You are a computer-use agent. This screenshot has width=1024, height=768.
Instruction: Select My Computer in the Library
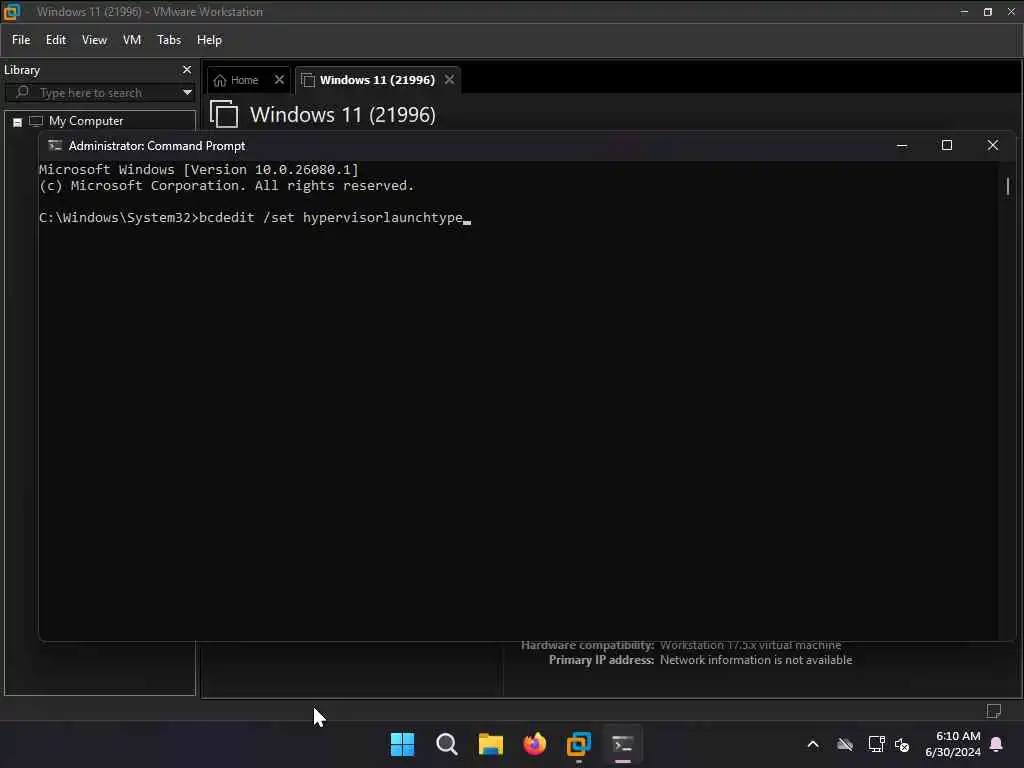[86, 121]
